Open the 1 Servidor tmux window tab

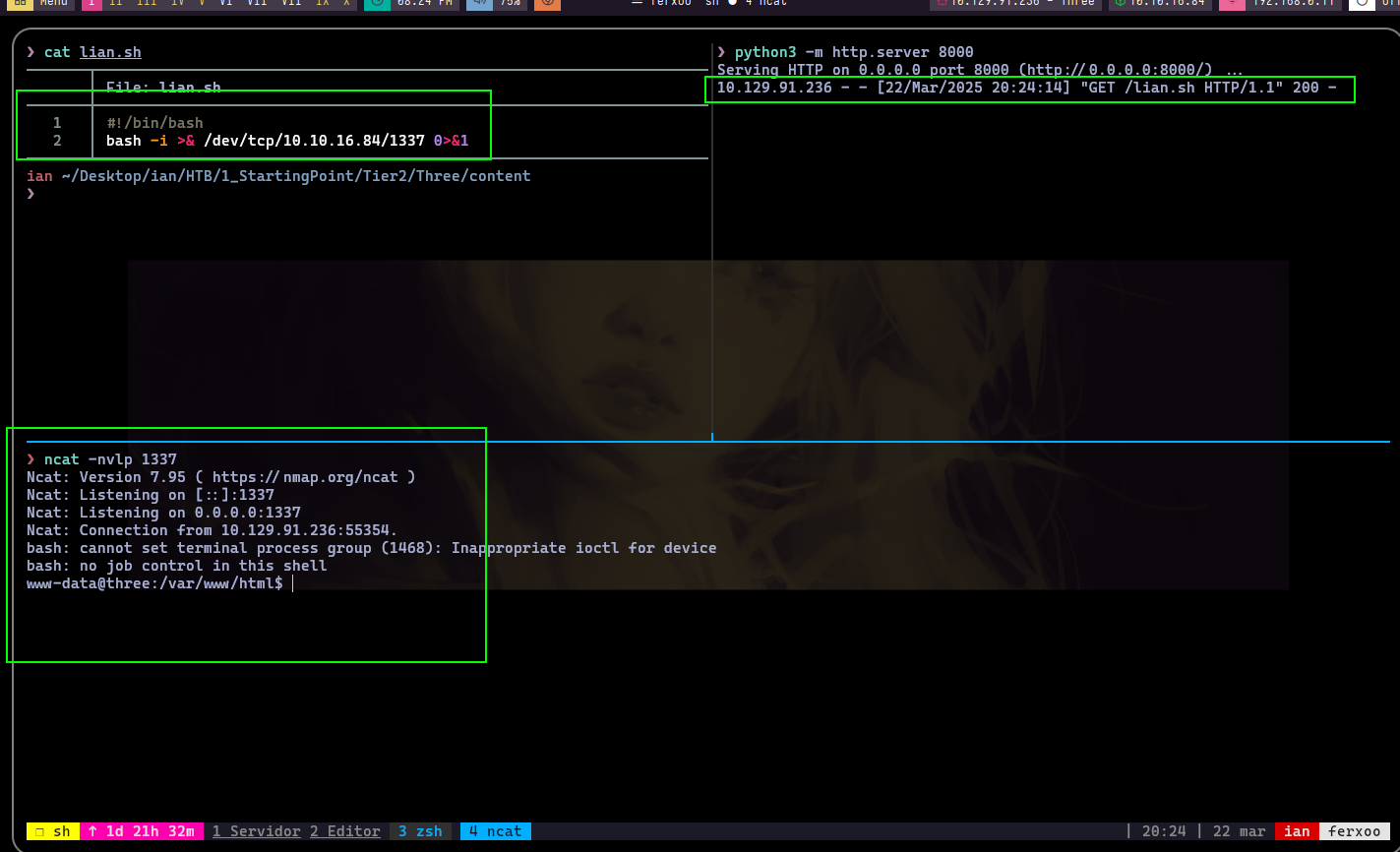point(257,831)
